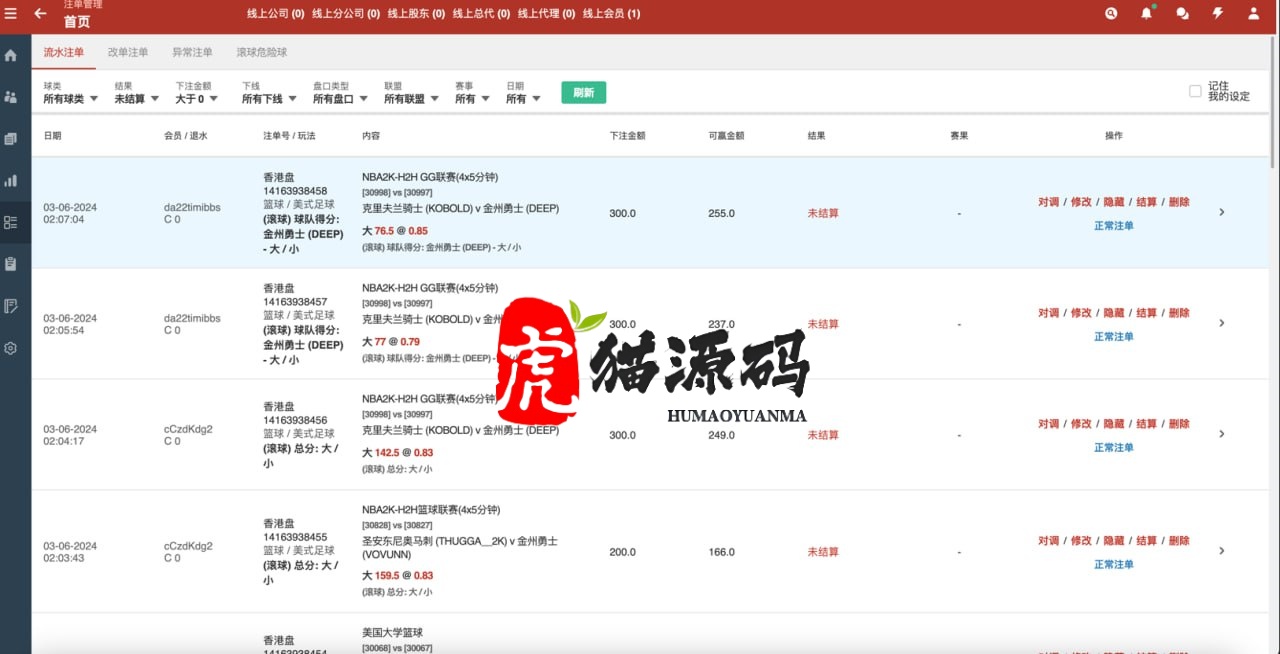Click 线上会员 (1) in the header

[612, 14]
